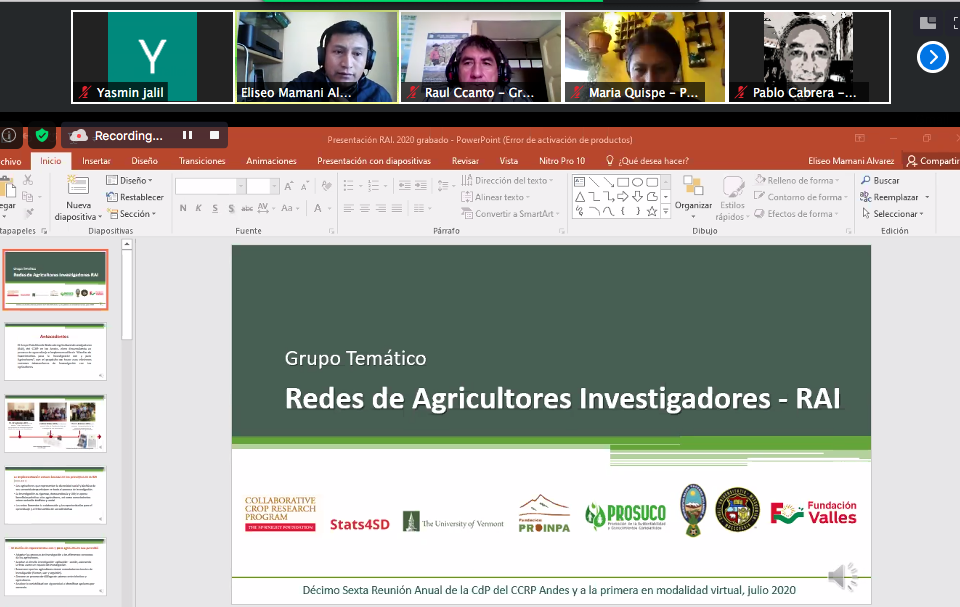
Task: Expand the Sección dropdown menu
Action: click(133, 214)
